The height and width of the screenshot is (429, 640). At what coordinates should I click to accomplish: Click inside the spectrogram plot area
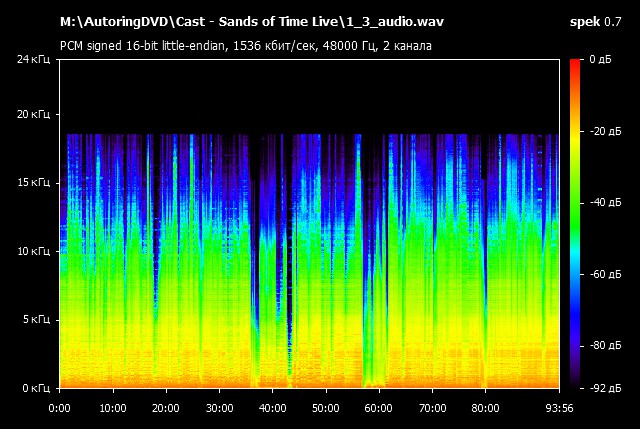[x=309, y=224]
